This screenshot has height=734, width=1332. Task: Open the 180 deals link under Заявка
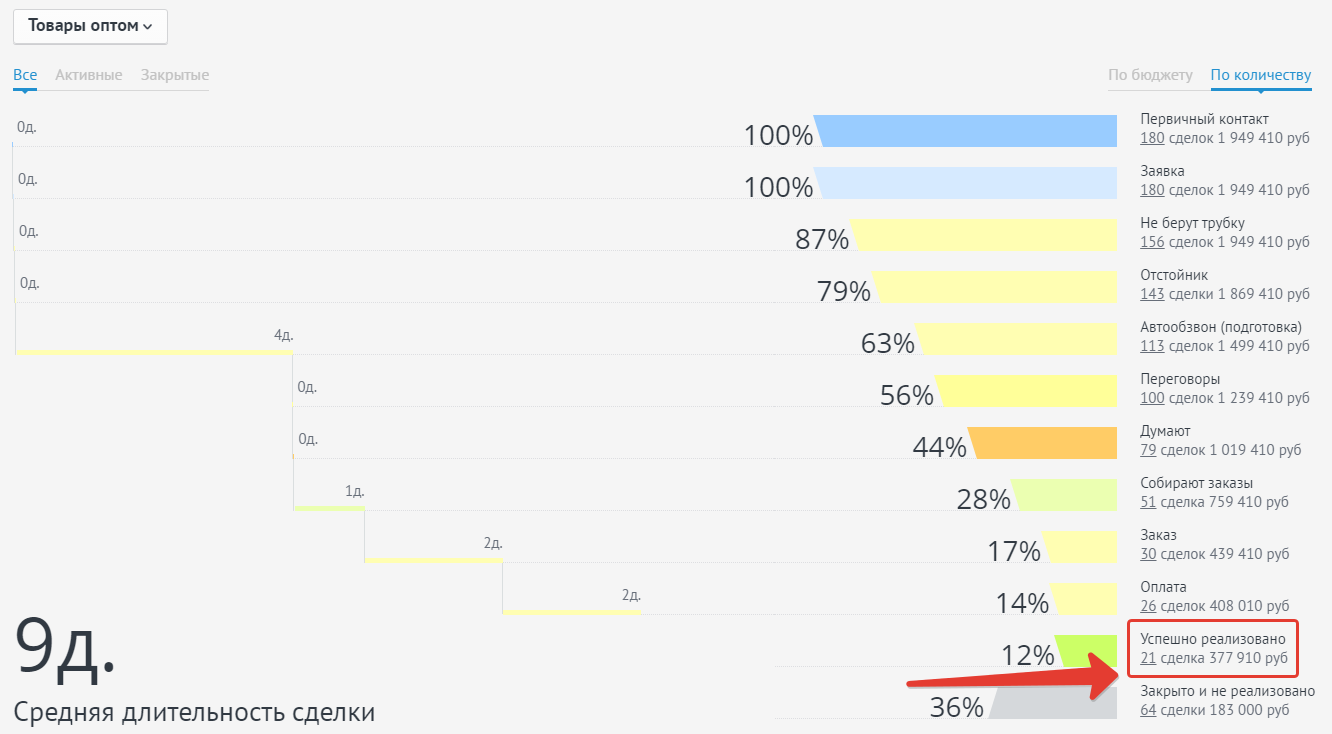click(x=1152, y=190)
